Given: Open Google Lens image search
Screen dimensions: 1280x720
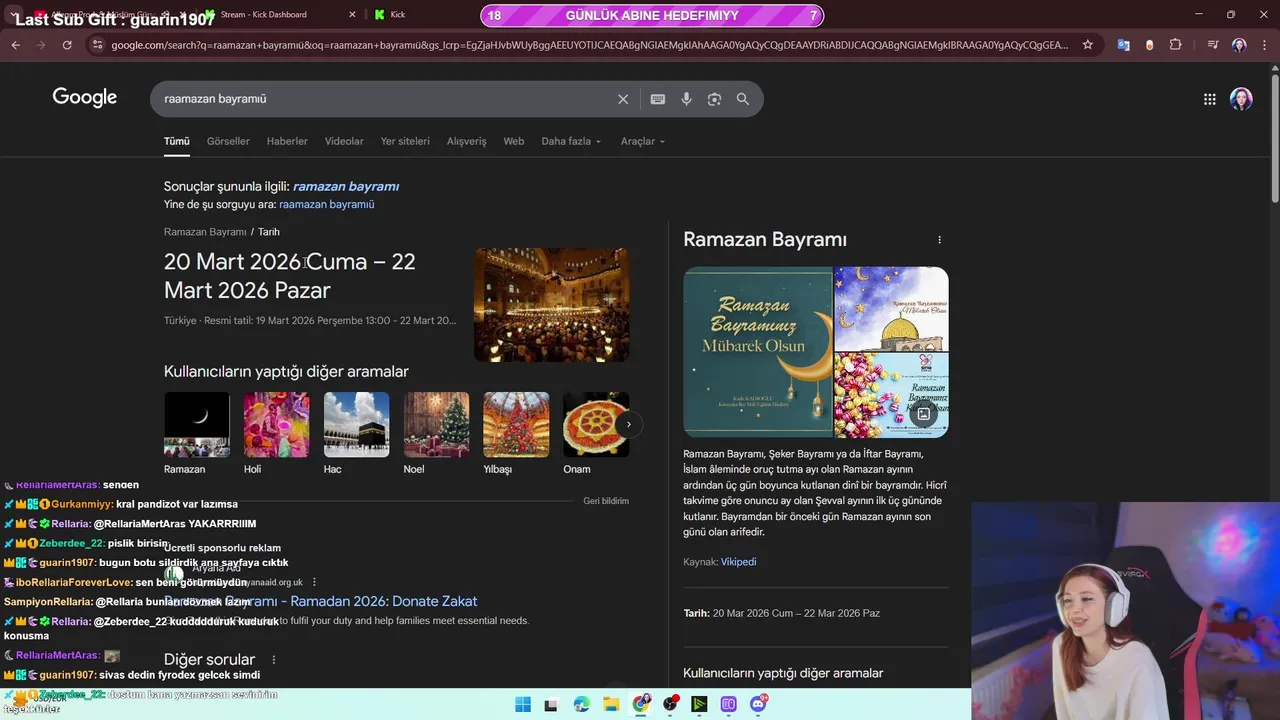Looking at the screenshot, I should pos(714,99).
